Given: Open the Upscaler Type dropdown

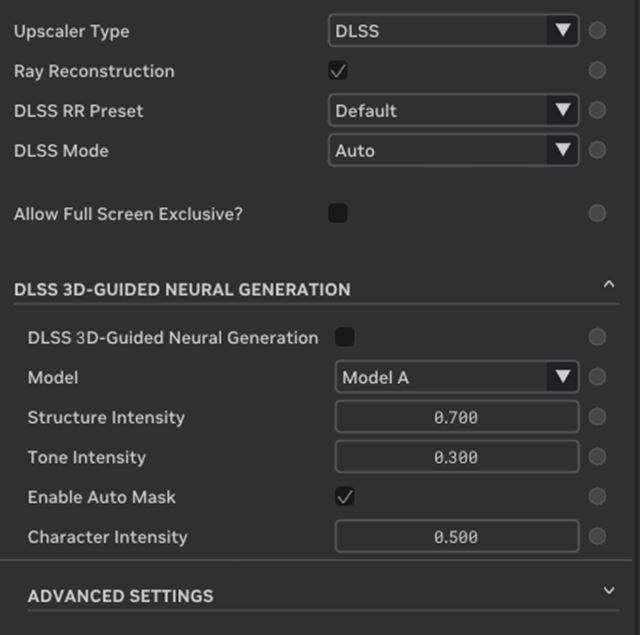Looking at the screenshot, I should tap(453, 31).
